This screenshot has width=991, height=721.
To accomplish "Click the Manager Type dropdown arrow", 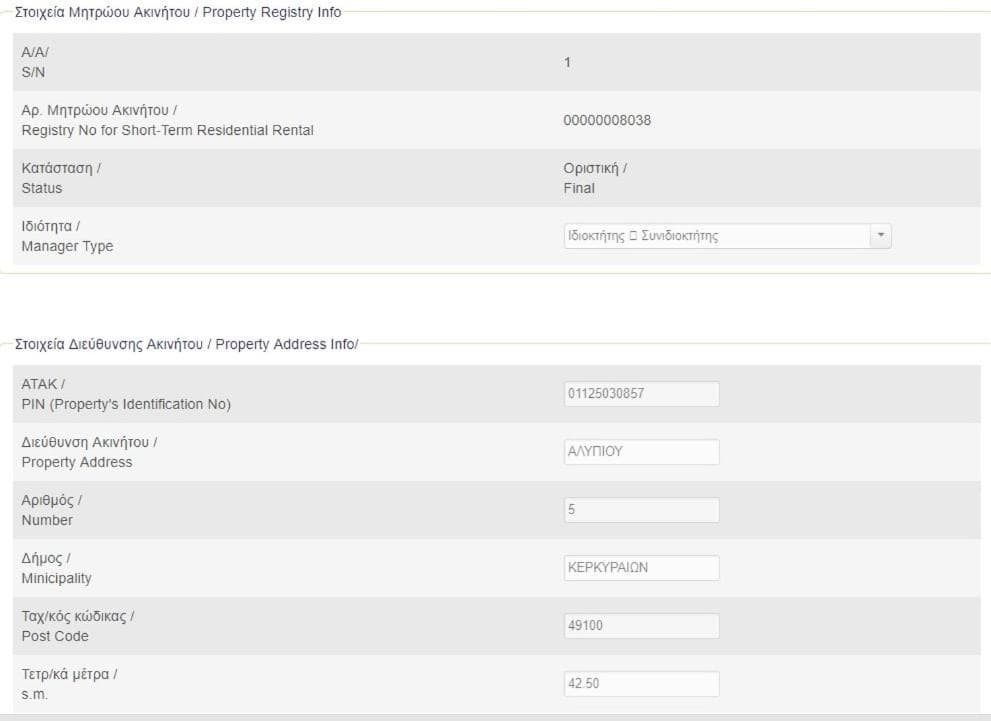I will (880, 236).
